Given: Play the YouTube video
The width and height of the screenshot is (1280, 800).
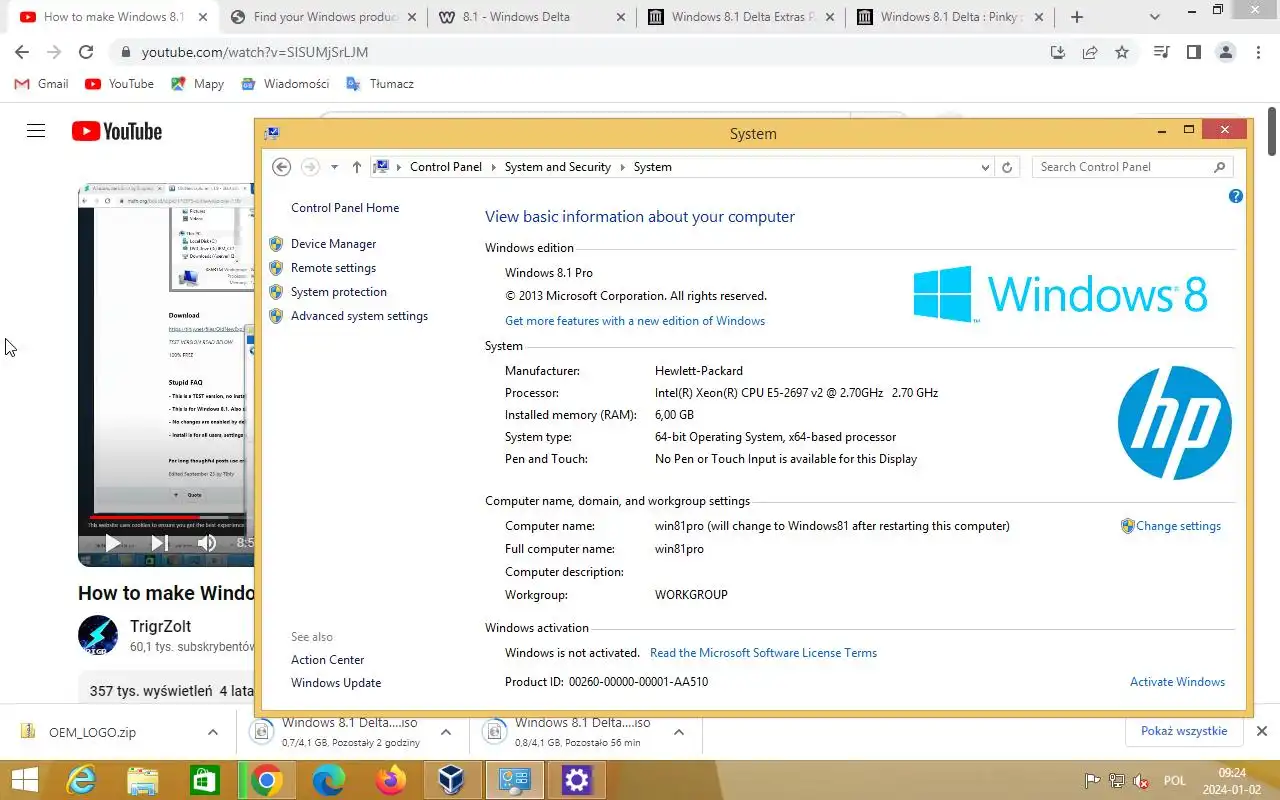Looking at the screenshot, I should point(112,543).
